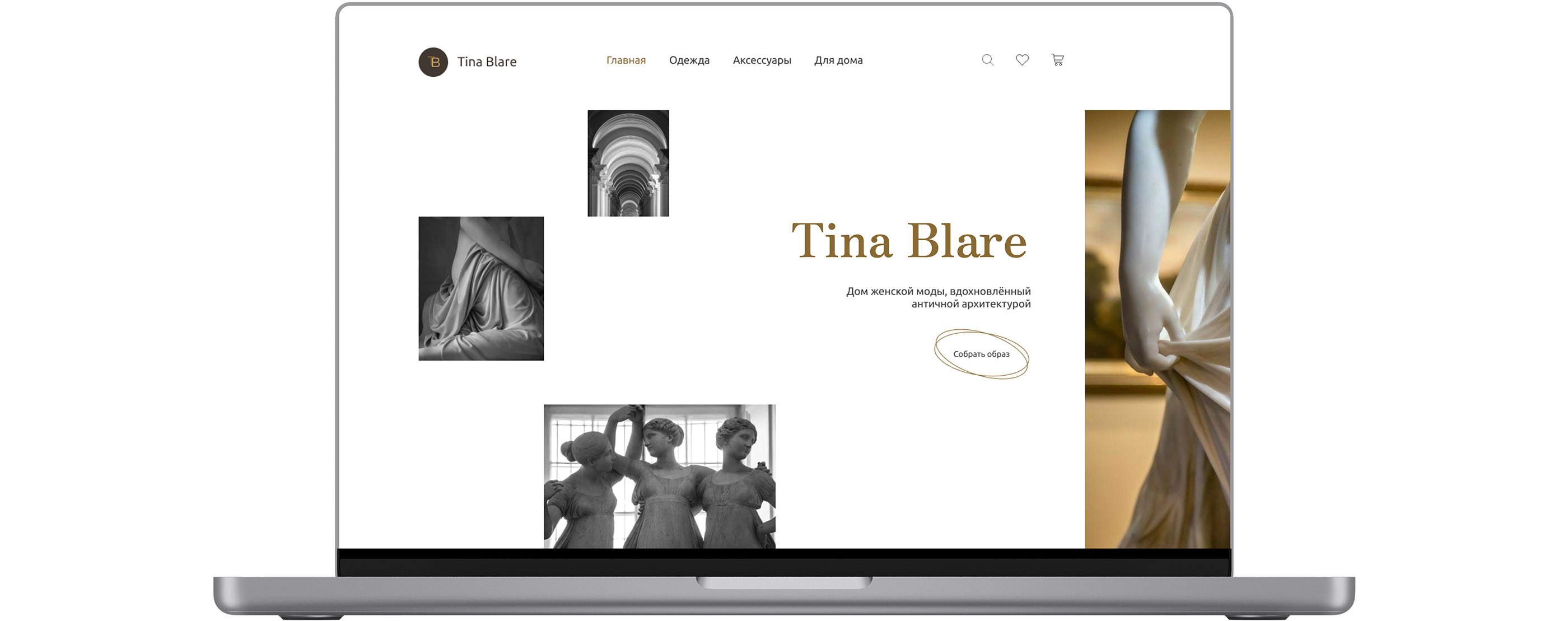Click the Tina Blare header brand name
Image resolution: width=1568 pixels, height=621 pixels.
point(486,62)
